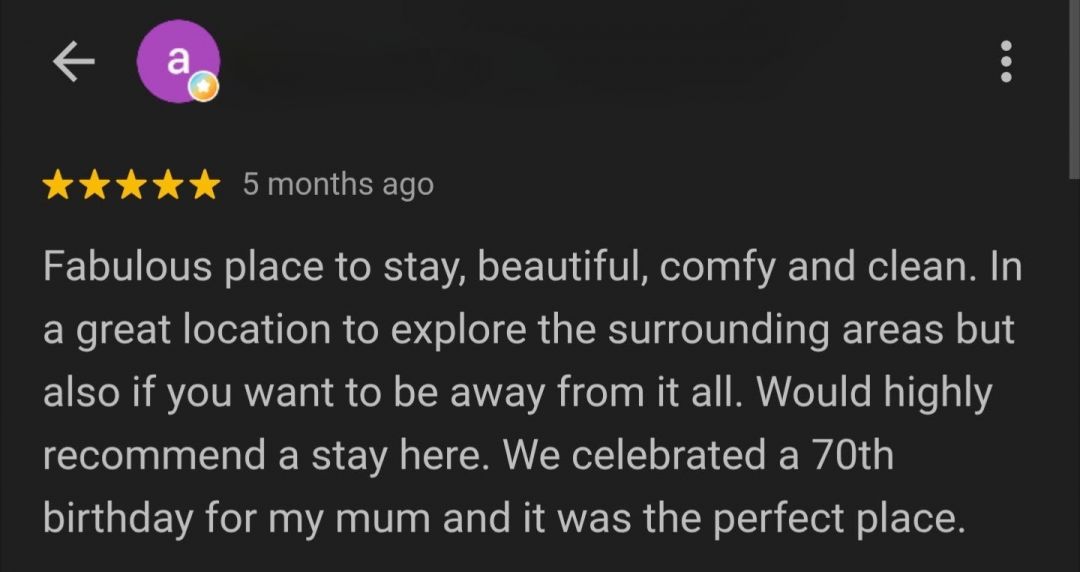The image size is (1080, 572).
Task: Click the line starting "Fabulous place to stay"
Action: coord(532,267)
